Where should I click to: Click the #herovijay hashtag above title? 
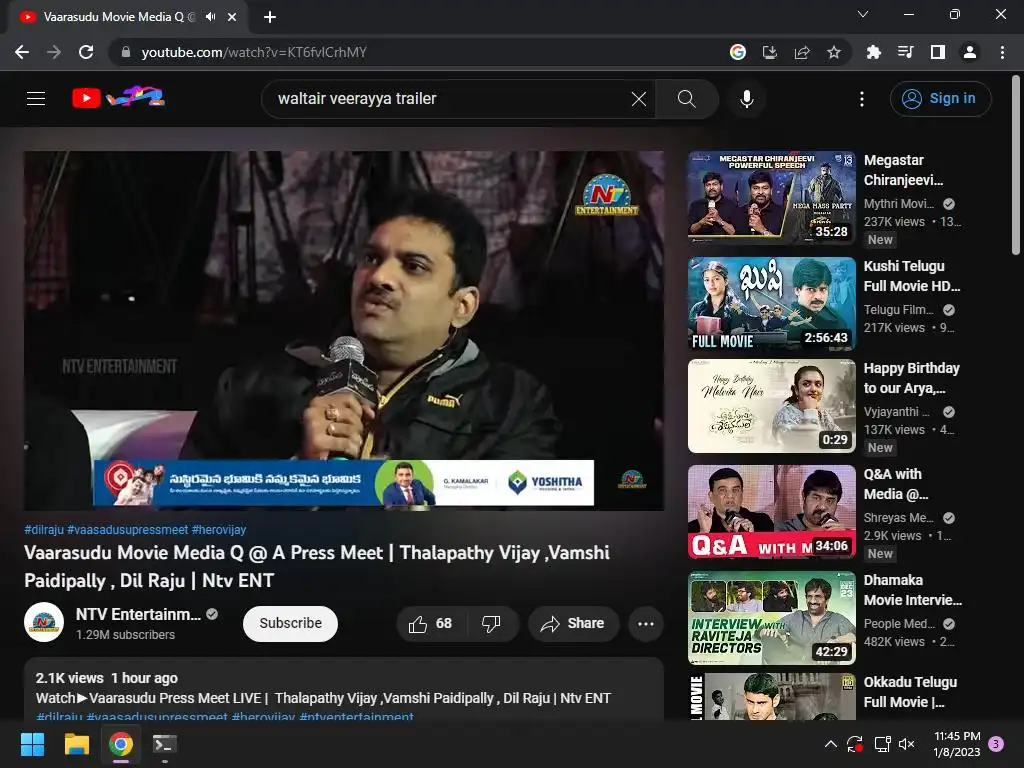click(x=219, y=530)
